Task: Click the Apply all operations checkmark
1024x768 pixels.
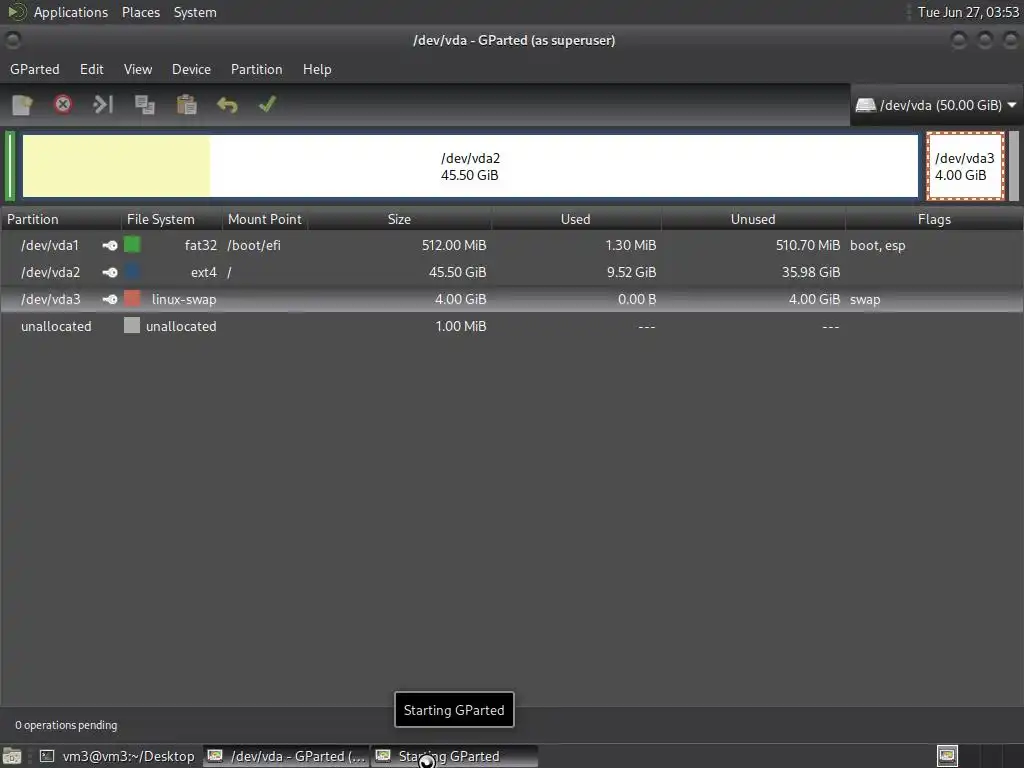Action: click(268, 104)
